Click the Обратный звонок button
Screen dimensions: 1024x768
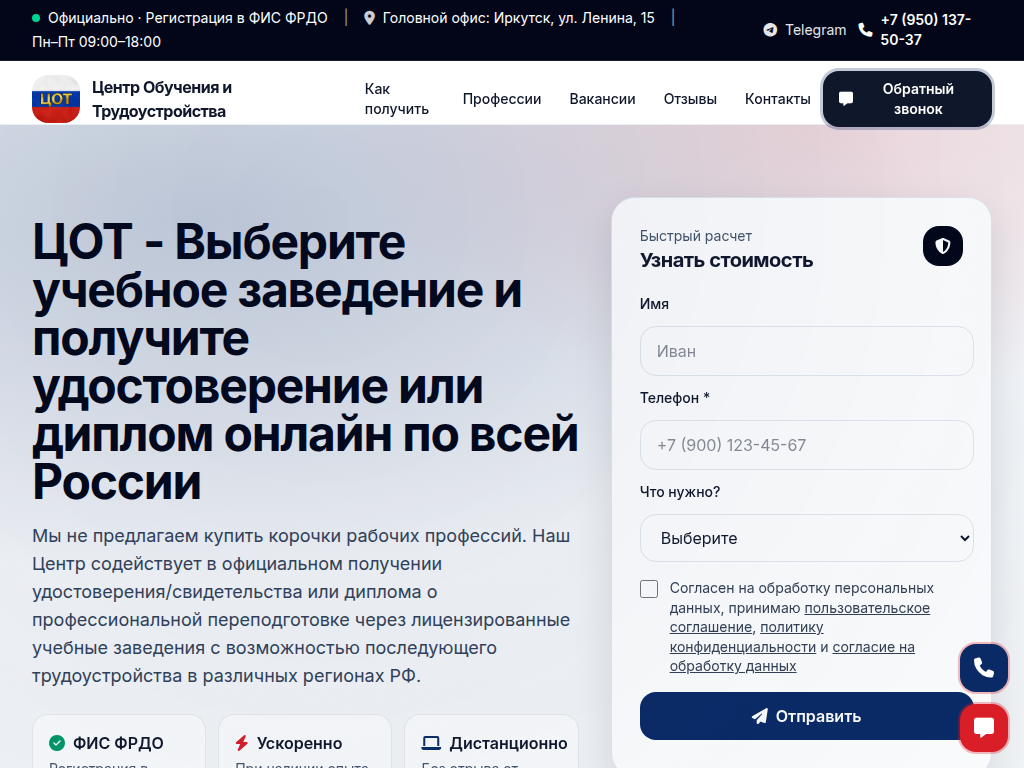(908, 99)
